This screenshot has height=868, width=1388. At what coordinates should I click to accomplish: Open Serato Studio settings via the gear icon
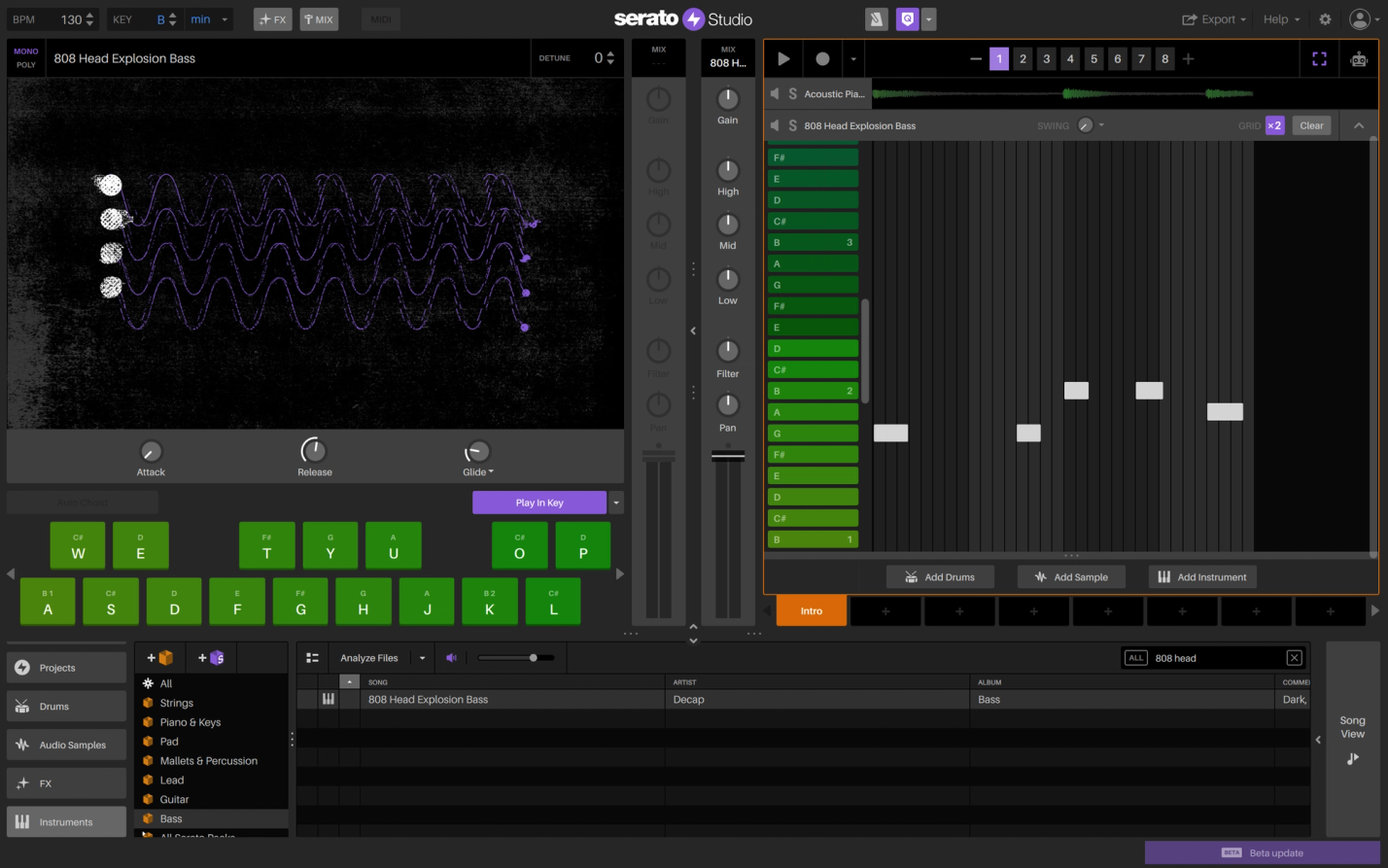point(1324,18)
